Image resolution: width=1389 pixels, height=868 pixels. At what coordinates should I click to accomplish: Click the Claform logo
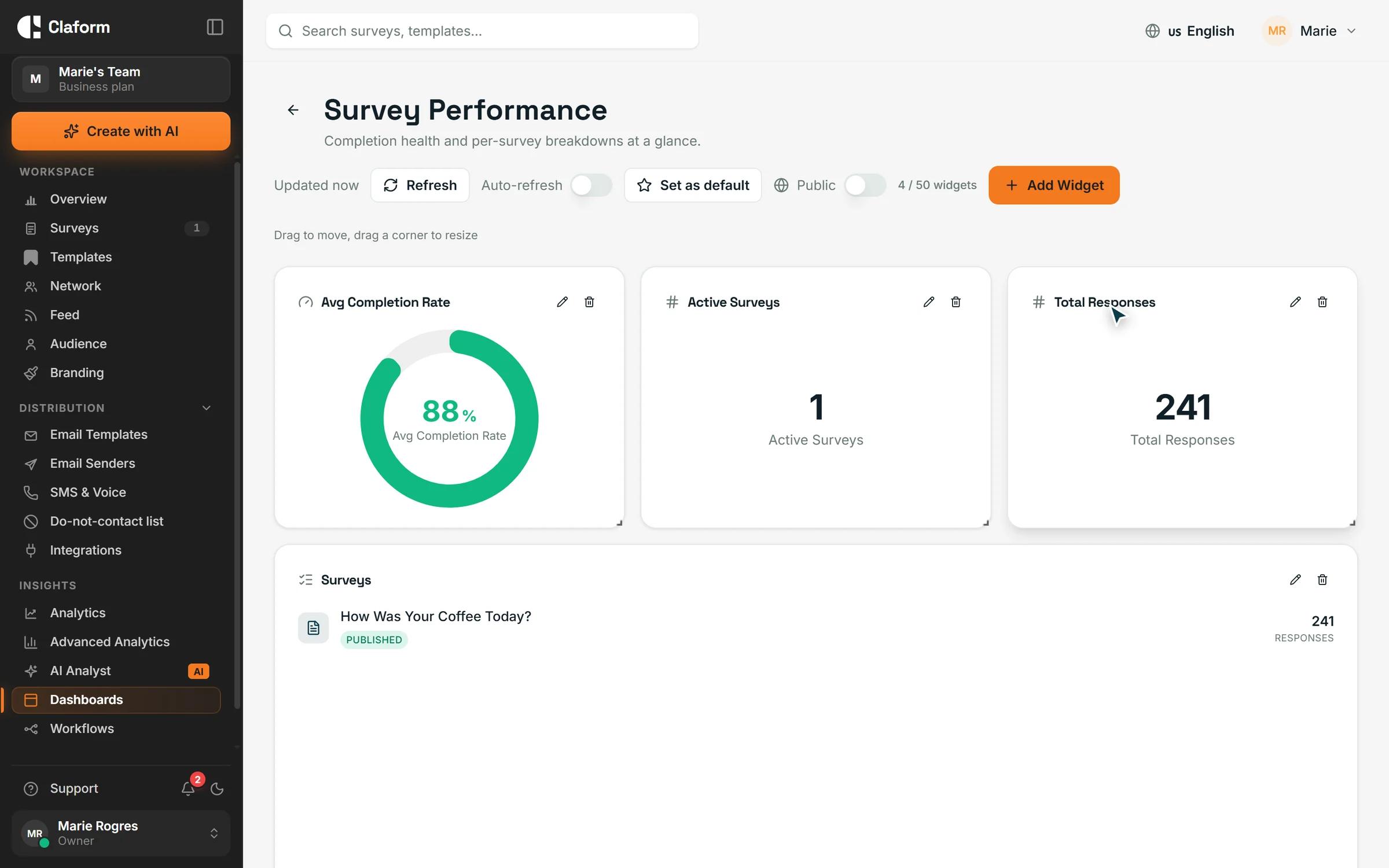click(64, 27)
